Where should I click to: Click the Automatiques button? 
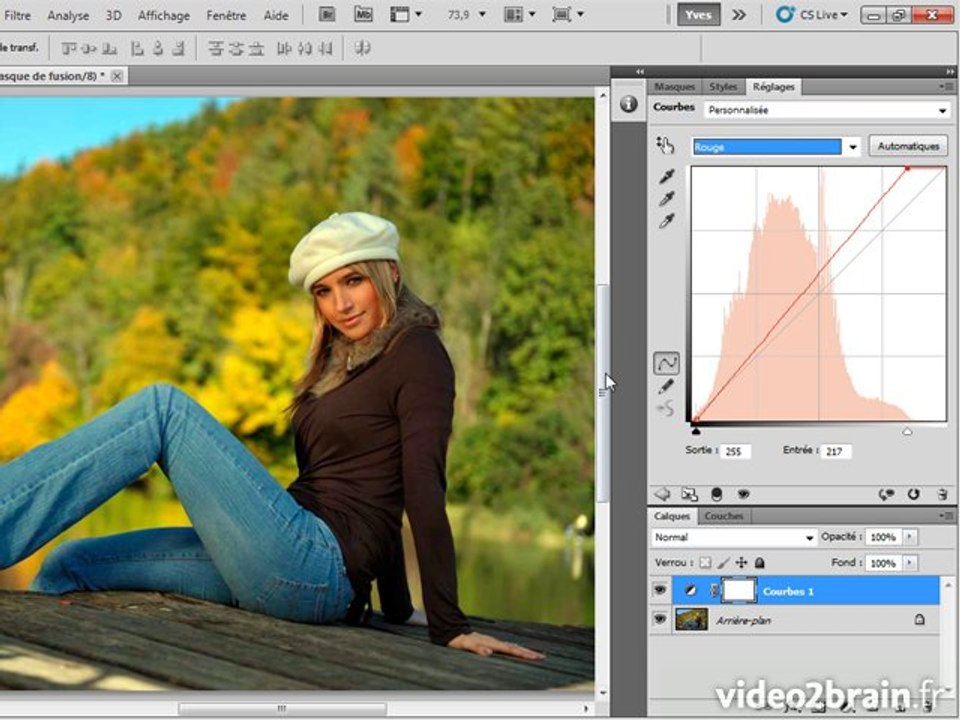pyautogui.click(x=908, y=146)
